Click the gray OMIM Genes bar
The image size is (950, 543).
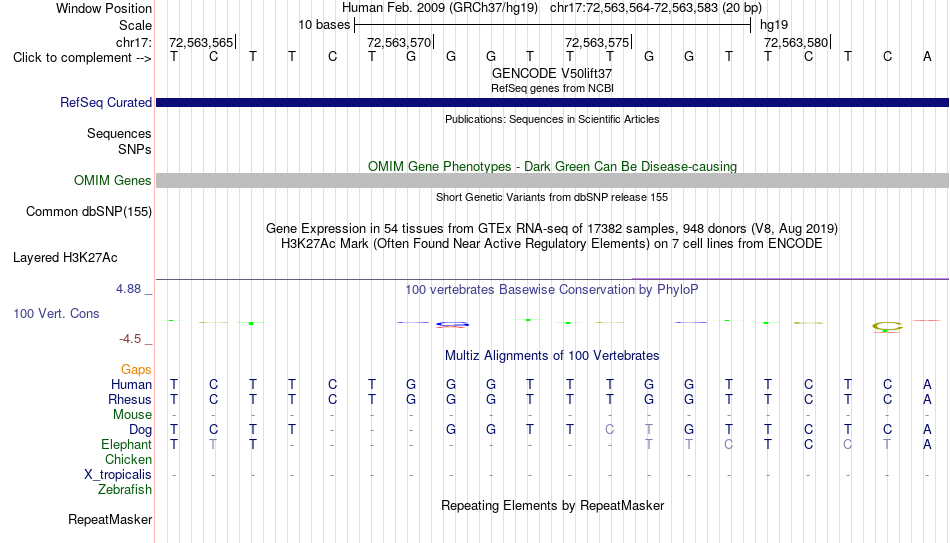553,180
